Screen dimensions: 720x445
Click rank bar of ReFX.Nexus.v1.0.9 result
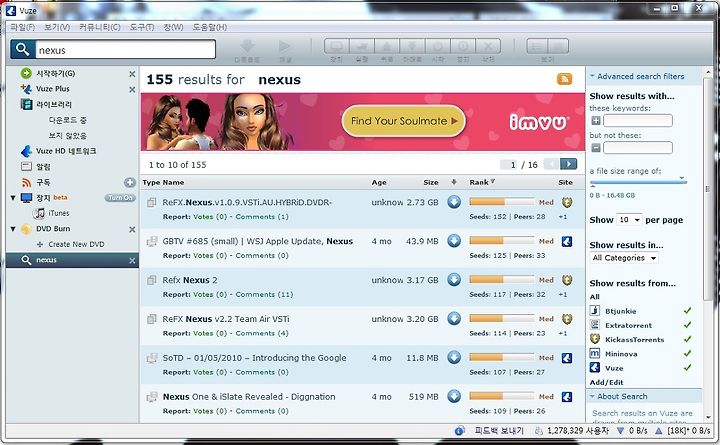[501, 202]
